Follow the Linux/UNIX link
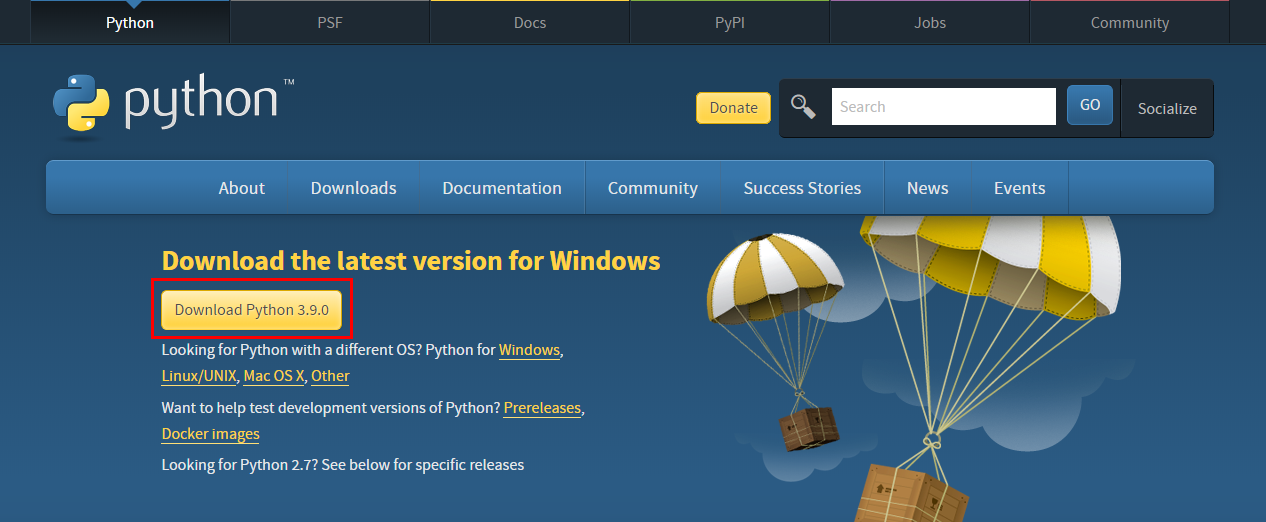Image resolution: width=1266 pixels, height=522 pixels. coord(199,377)
